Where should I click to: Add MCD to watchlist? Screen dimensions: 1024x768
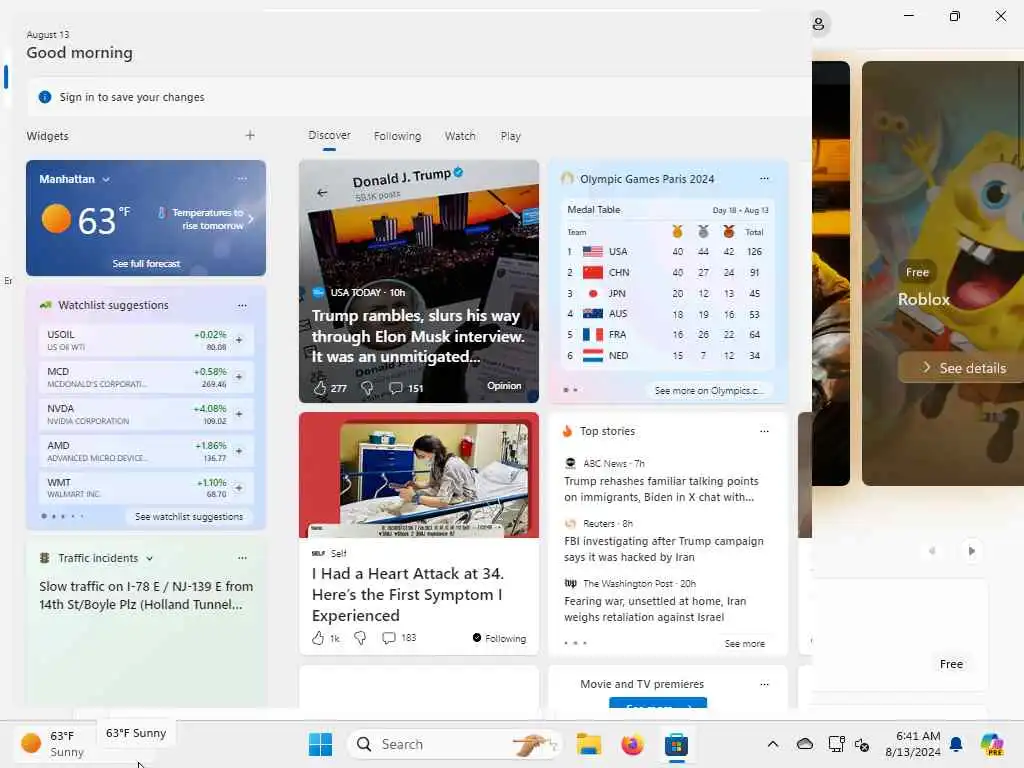tap(239, 377)
